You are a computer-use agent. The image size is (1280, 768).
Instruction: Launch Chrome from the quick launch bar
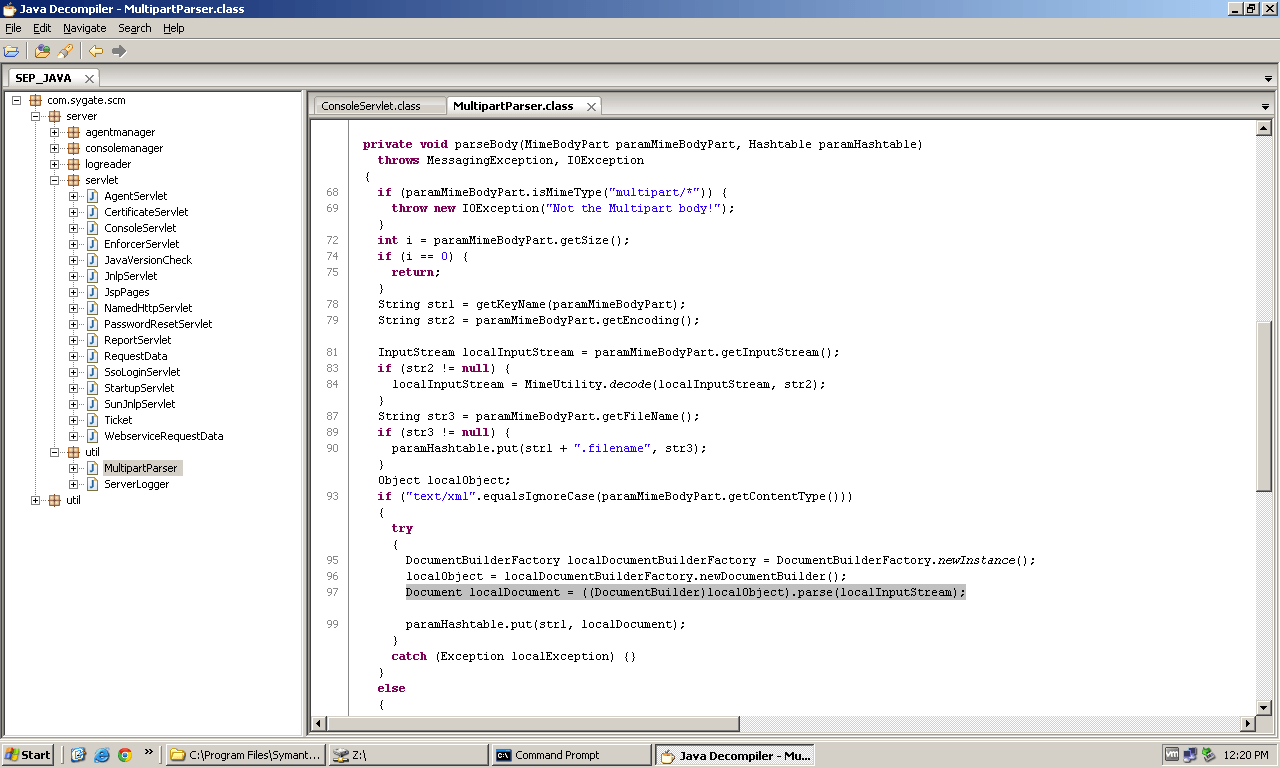pyautogui.click(x=125, y=755)
